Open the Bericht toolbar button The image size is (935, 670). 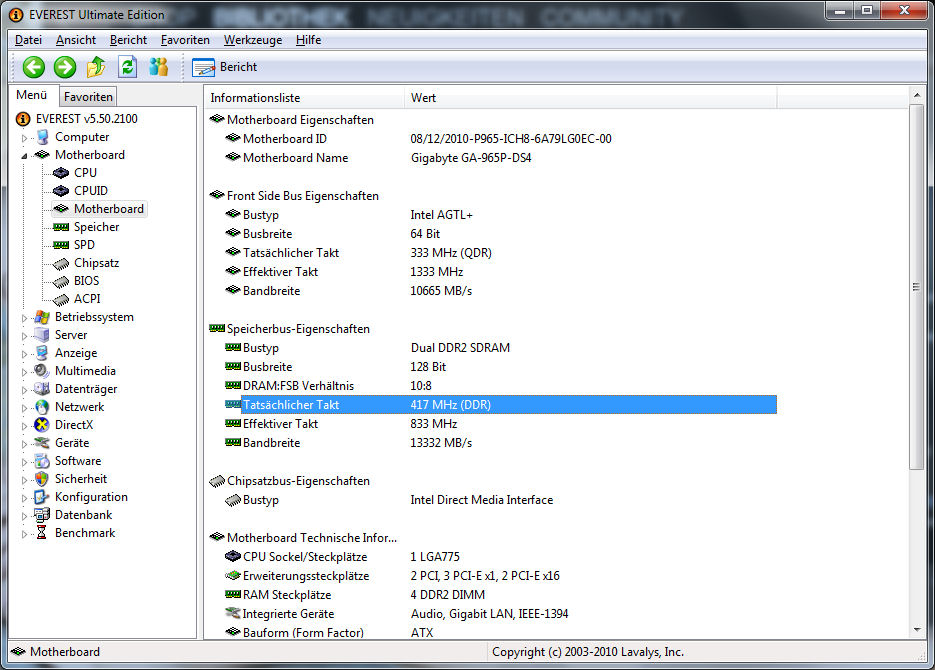(x=225, y=67)
